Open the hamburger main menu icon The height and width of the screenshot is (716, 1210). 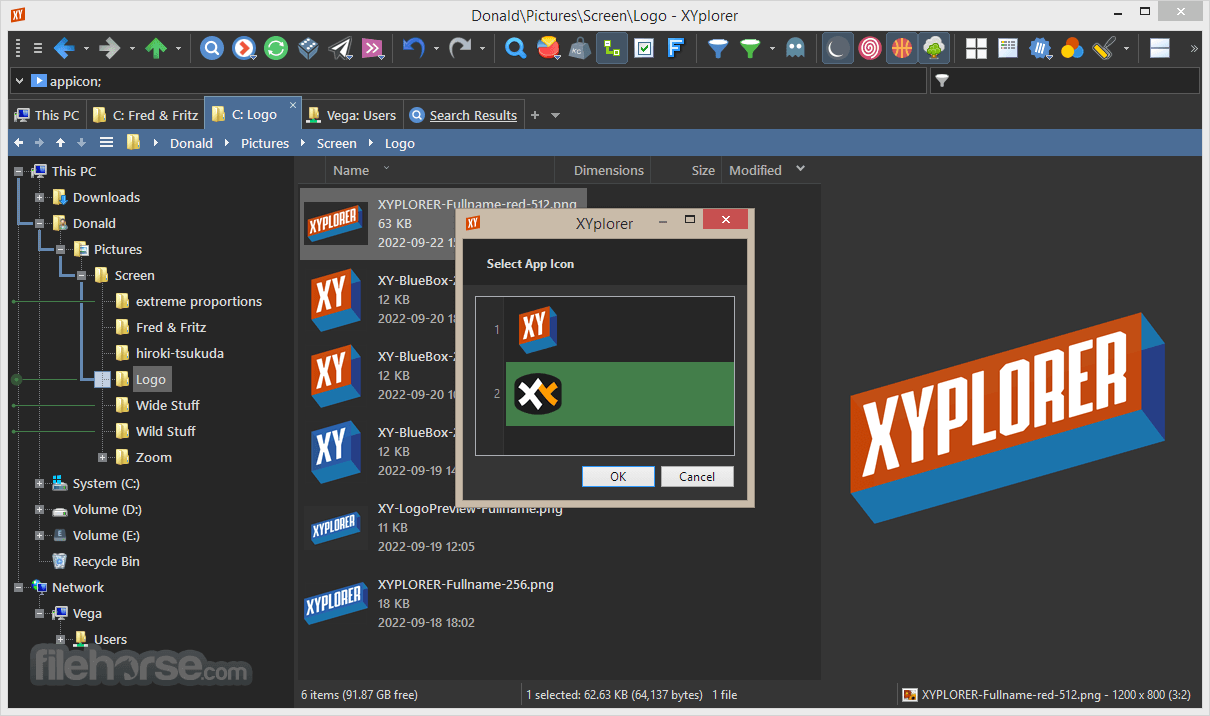tap(37, 47)
